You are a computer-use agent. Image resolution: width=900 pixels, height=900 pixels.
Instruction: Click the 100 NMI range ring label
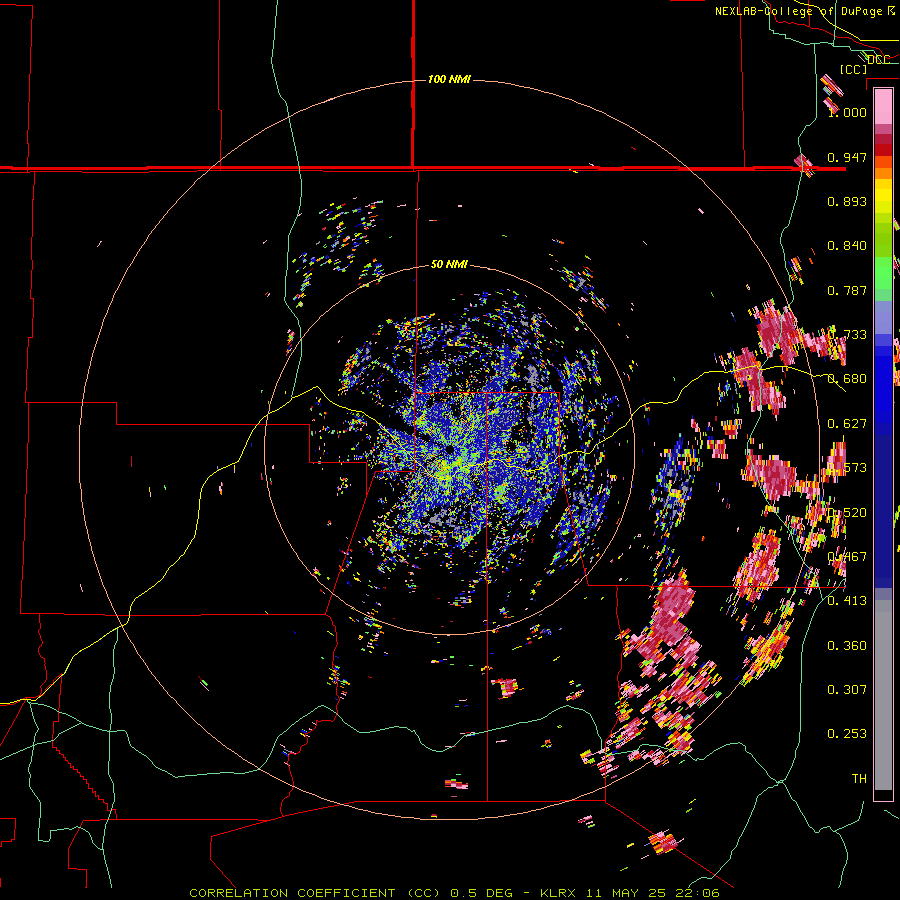click(449, 79)
